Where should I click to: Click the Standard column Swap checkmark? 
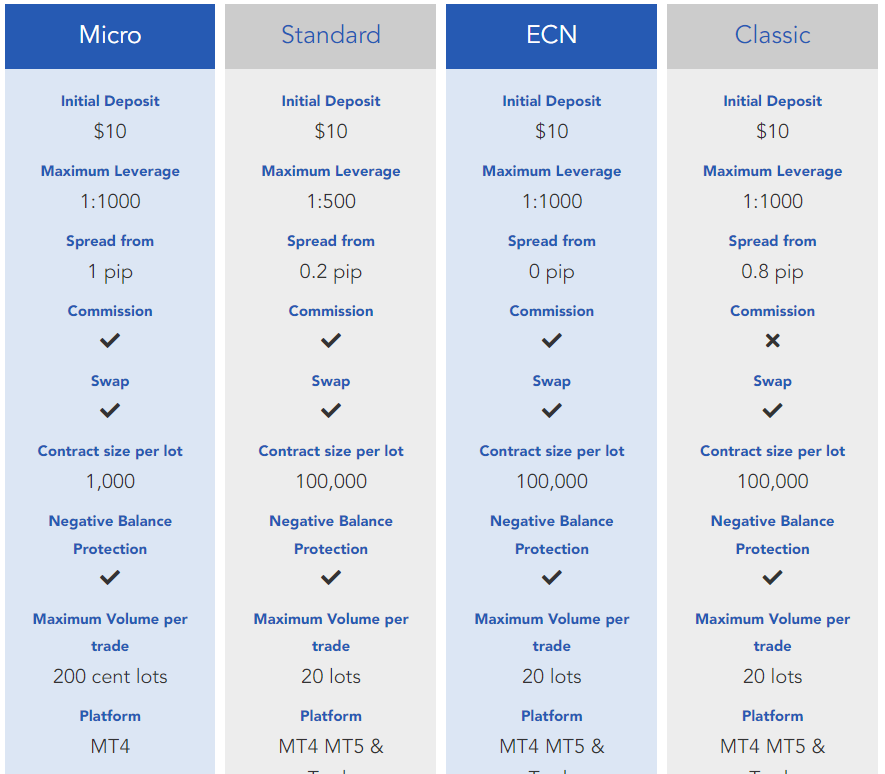tap(331, 411)
